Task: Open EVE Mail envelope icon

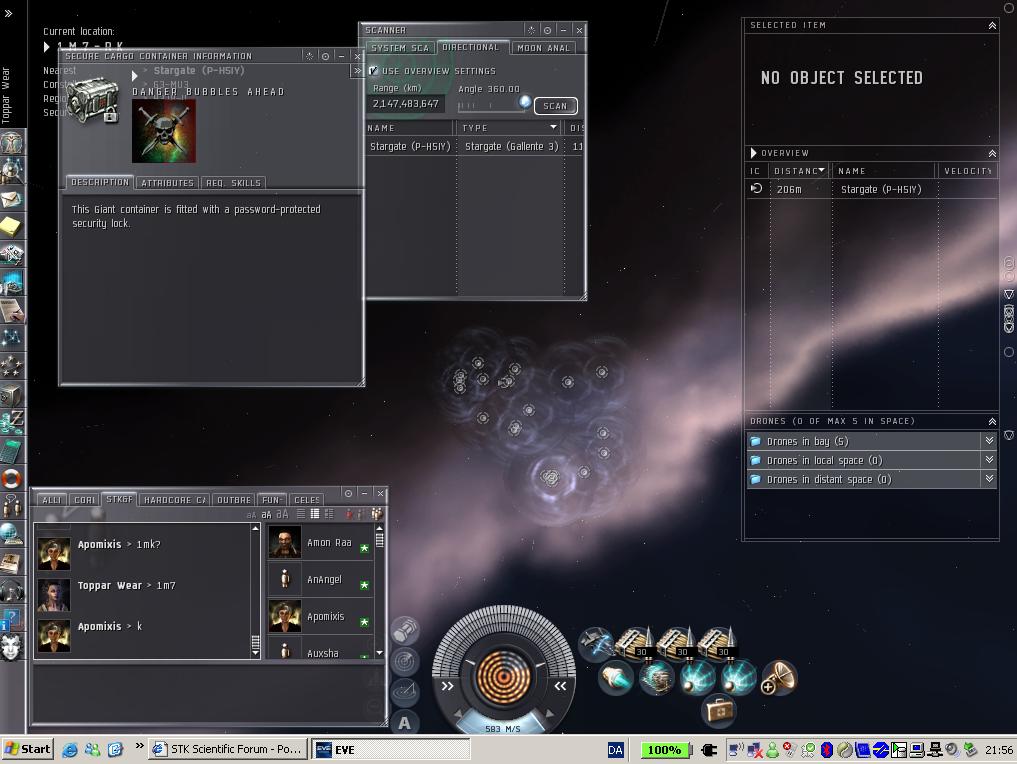Action: click(x=12, y=198)
